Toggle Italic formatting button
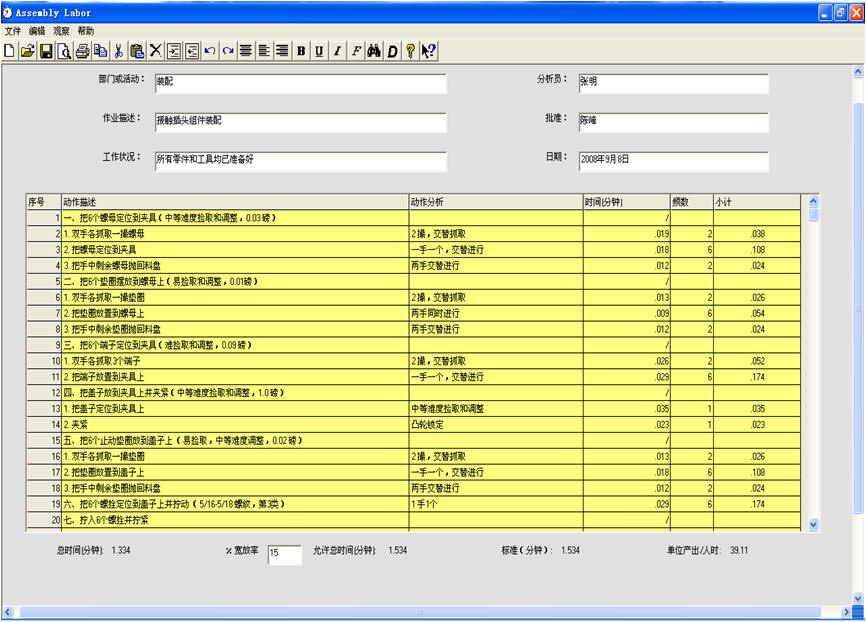The width and height of the screenshot is (866, 622). 337,51
